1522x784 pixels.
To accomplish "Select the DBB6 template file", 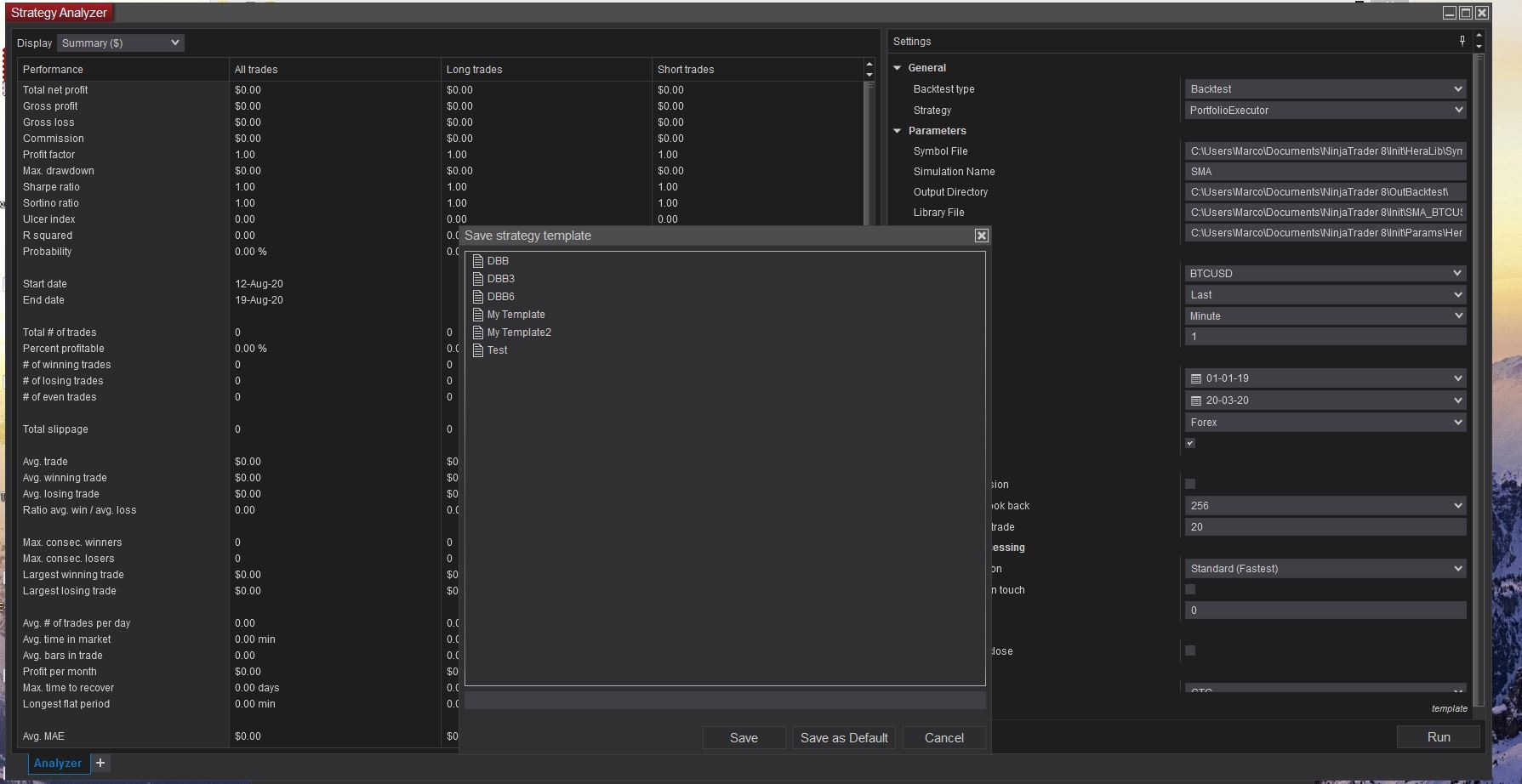I will [x=493, y=297].
